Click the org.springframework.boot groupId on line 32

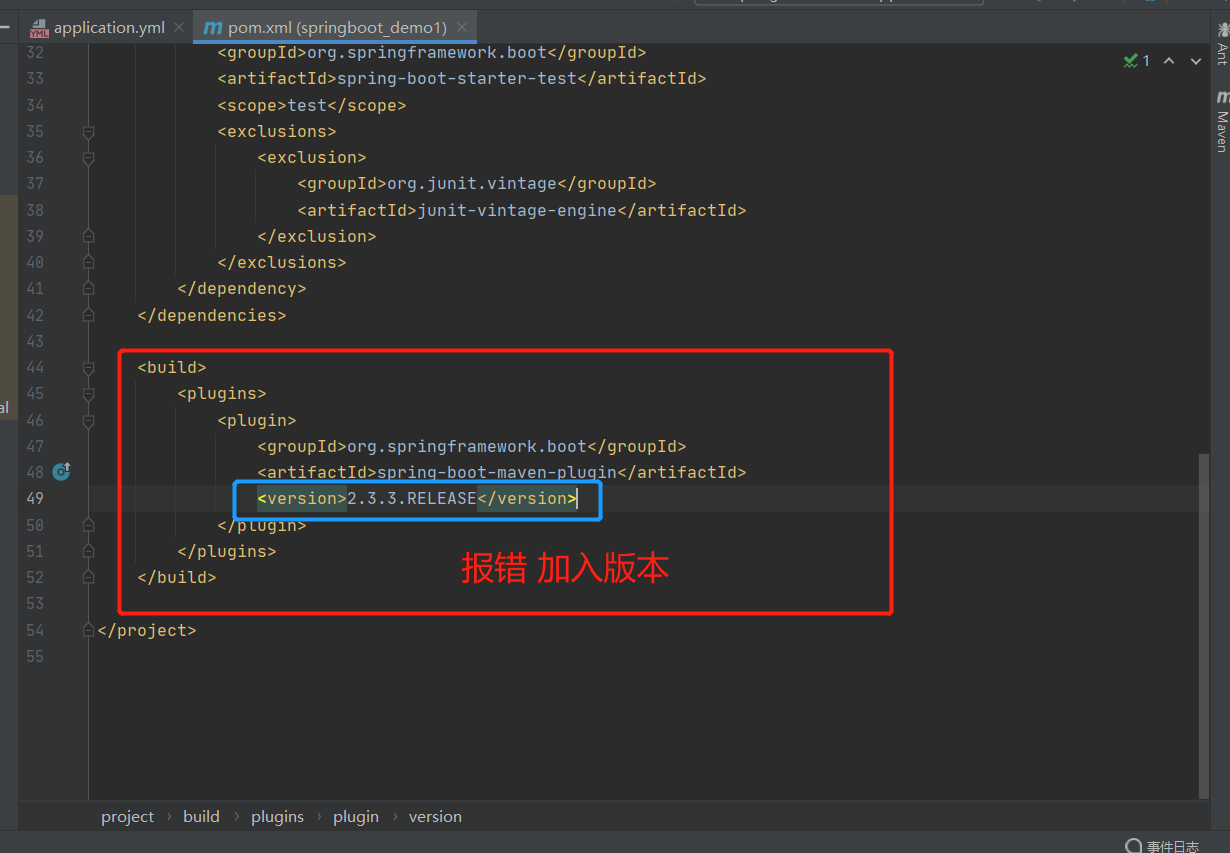point(426,53)
